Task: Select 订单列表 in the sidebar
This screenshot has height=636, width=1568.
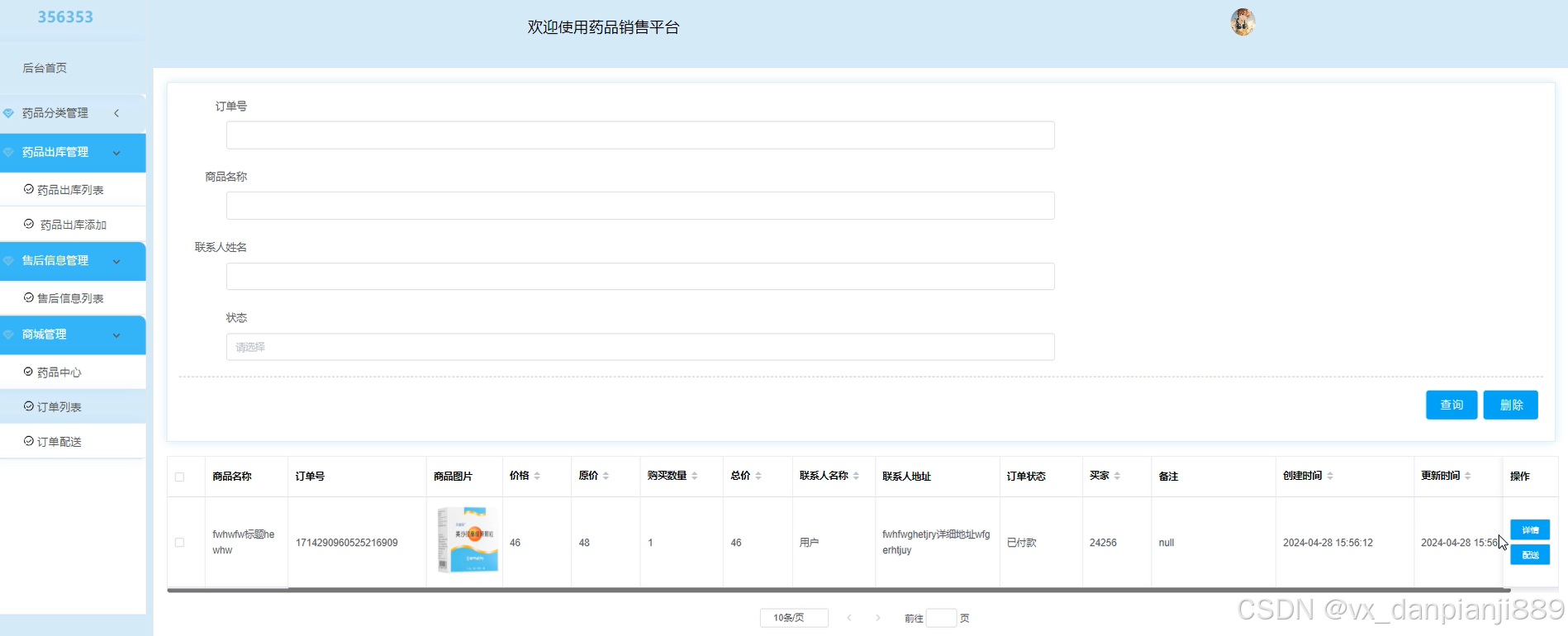Action: (x=73, y=406)
